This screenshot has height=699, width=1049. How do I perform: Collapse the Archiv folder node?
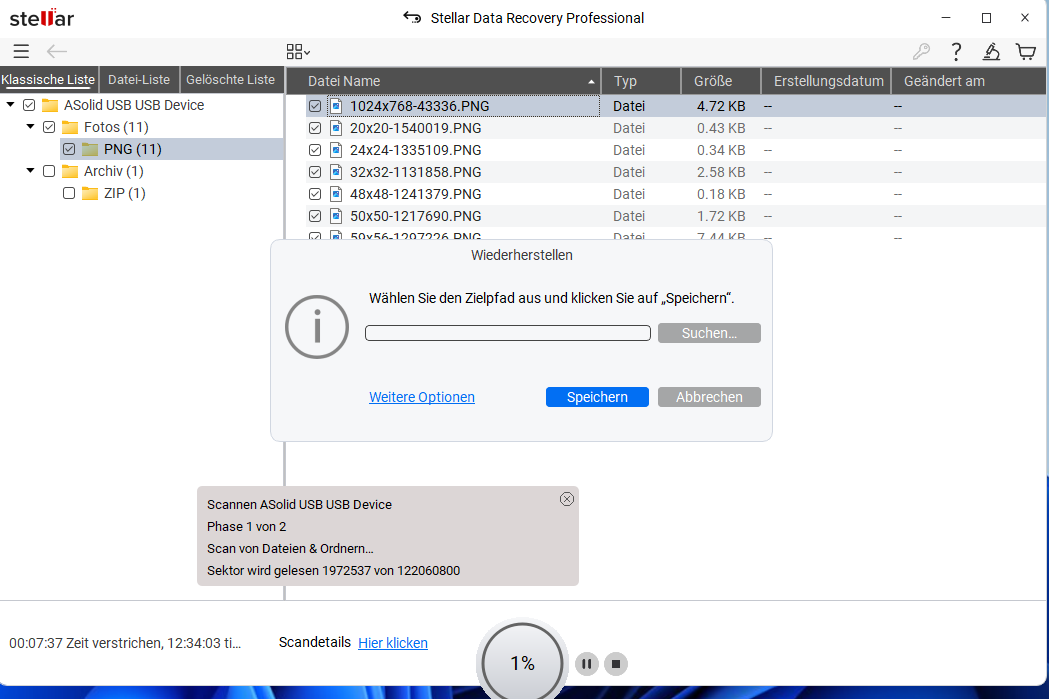click(x=31, y=171)
